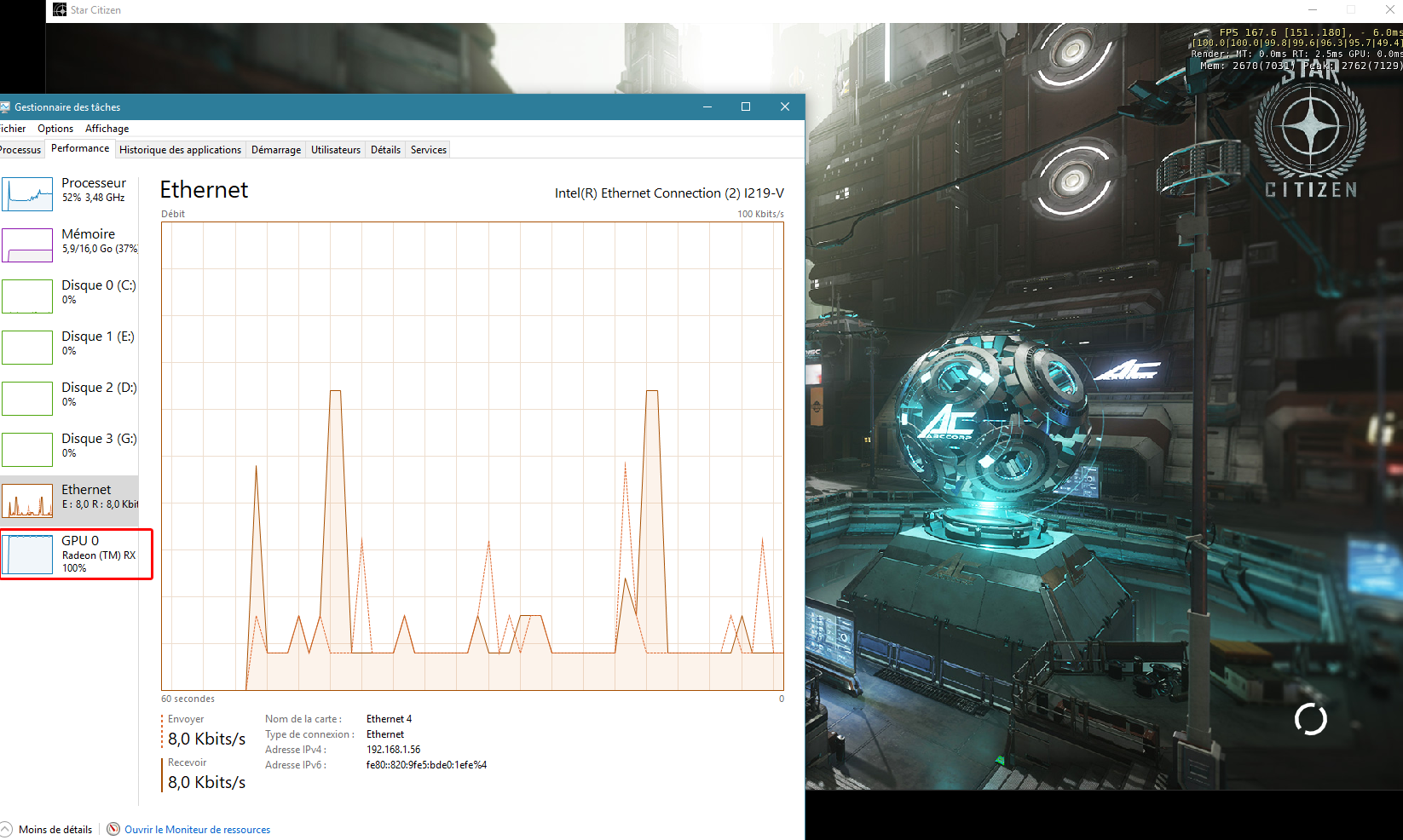The width and height of the screenshot is (1403, 840).
Task: Maximize the Gestionnaire des tâches window
Action: tap(746, 106)
